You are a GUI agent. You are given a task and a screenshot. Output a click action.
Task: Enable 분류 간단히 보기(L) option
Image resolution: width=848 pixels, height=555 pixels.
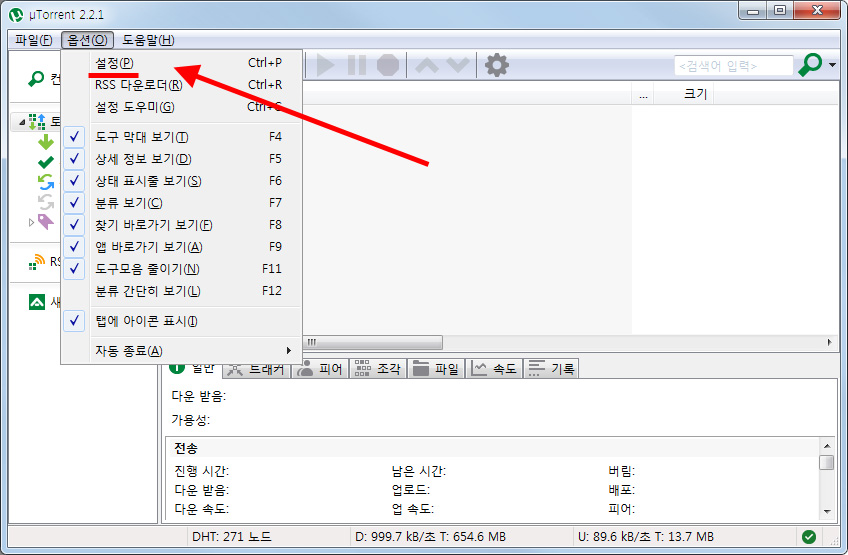click(x=182, y=291)
